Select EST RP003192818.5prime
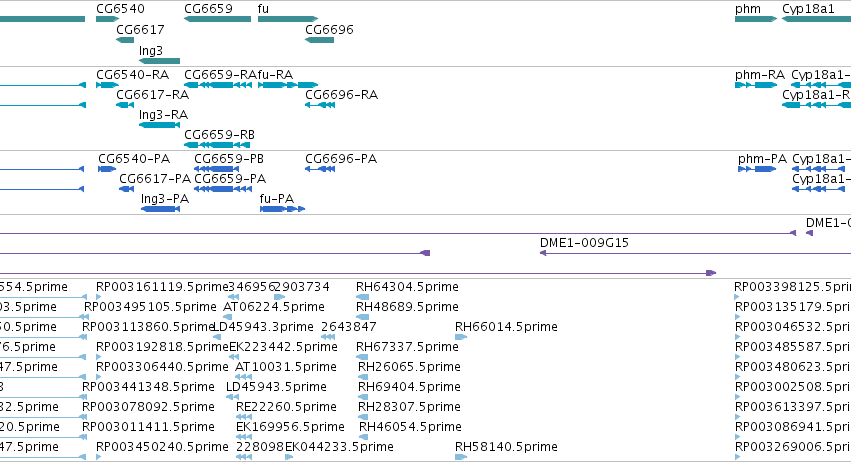 coord(162,347)
